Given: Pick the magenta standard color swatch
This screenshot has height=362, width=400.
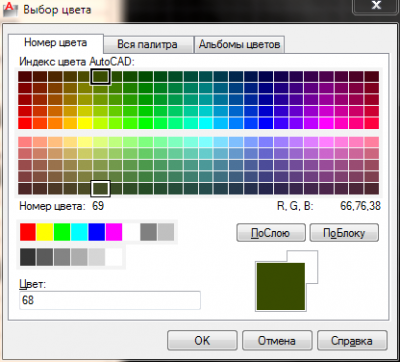Looking at the screenshot, I should coord(114,232).
